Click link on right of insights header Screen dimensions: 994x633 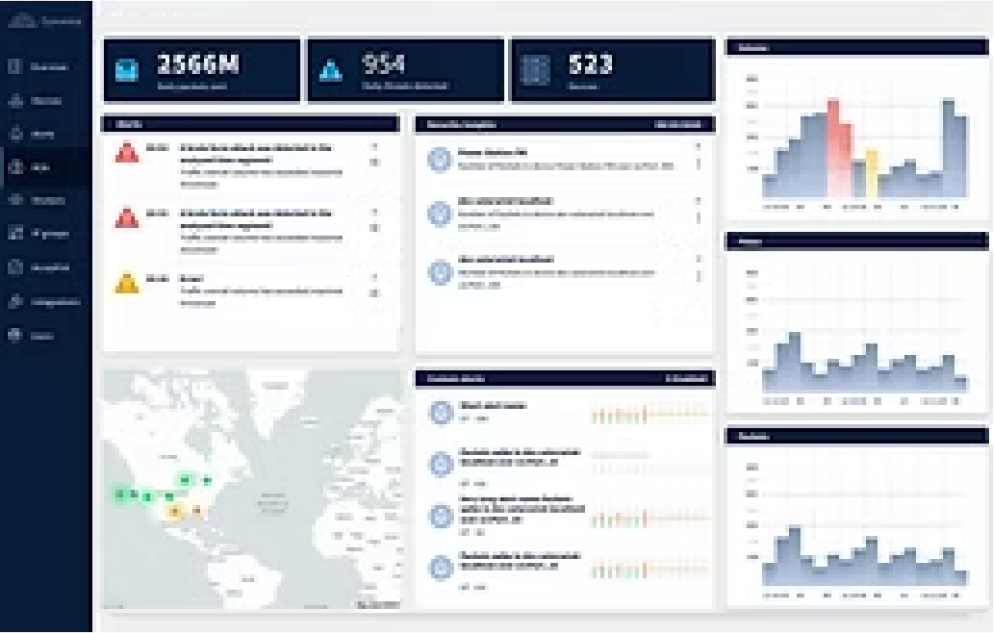[677, 125]
